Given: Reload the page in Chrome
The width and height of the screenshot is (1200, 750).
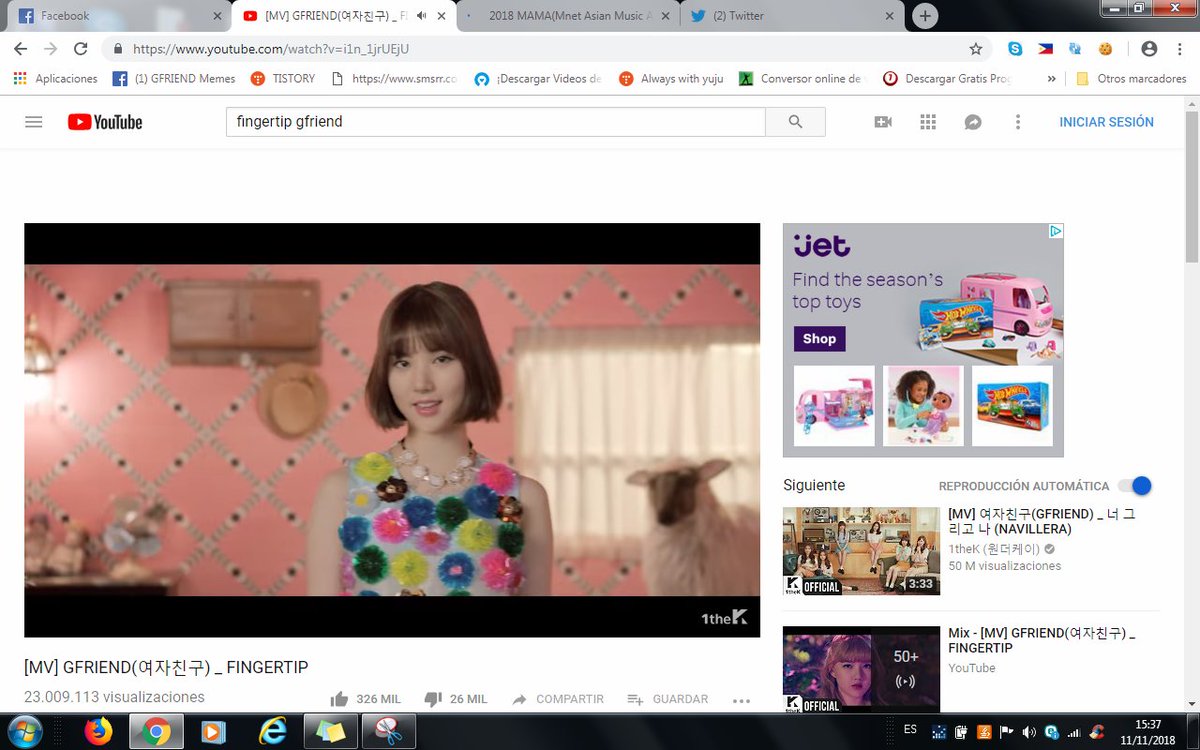Looking at the screenshot, I should point(81,48).
